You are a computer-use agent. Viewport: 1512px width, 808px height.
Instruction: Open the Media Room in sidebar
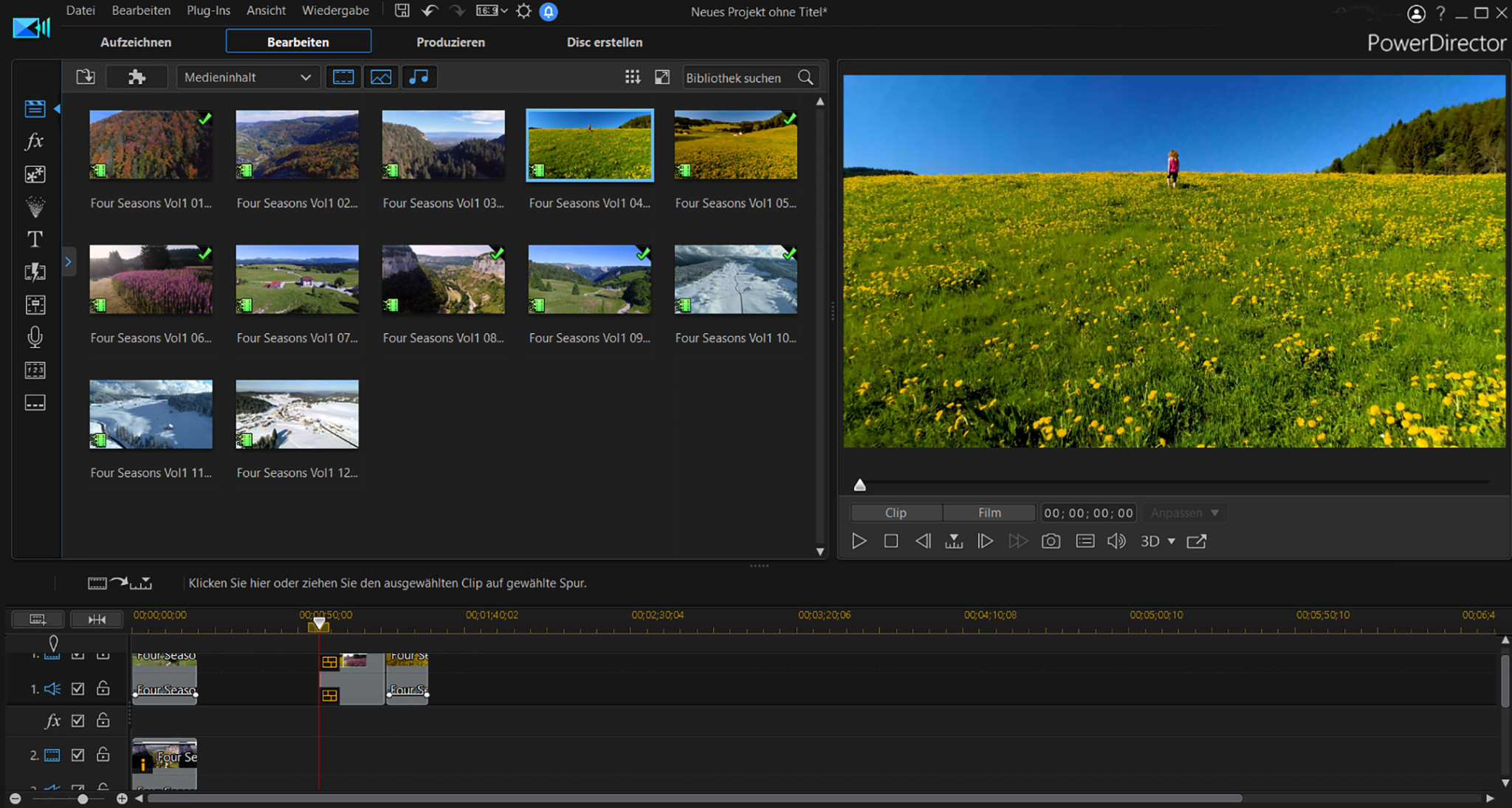35,109
